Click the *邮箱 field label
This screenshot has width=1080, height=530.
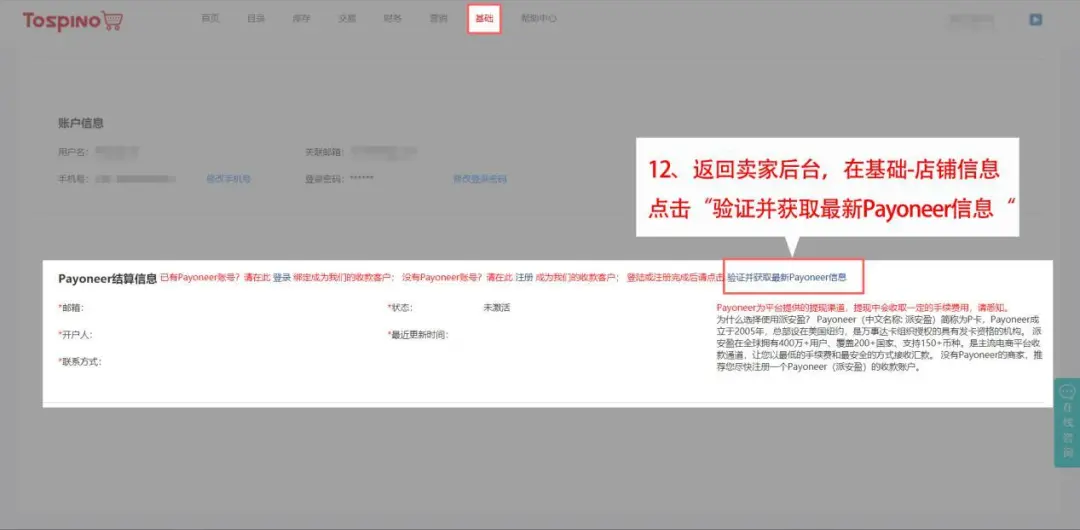click(71, 308)
